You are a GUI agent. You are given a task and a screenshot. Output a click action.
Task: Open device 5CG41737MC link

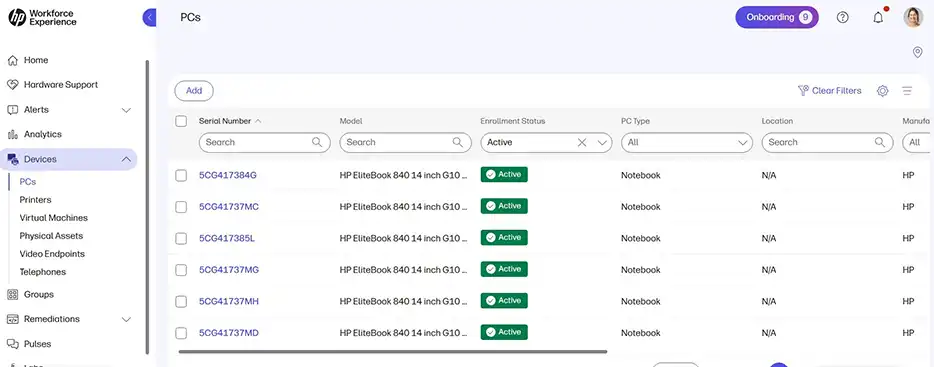[229, 207]
